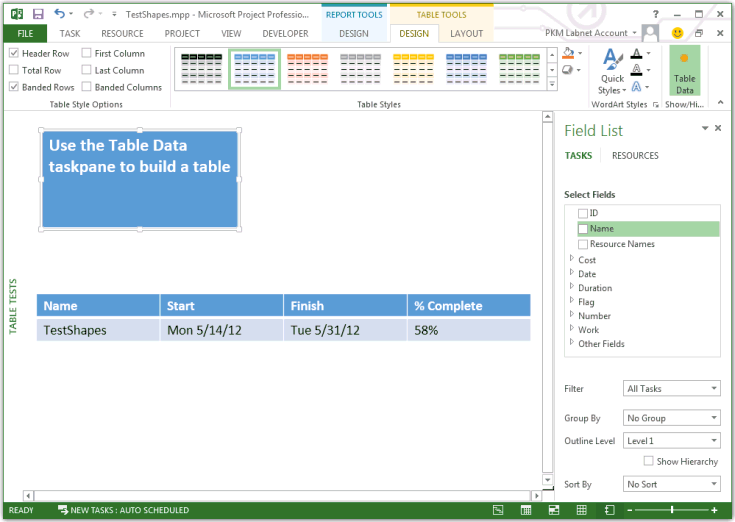This screenshot has height=522, width=735.
Task: Switch to Report view icon in status bar
Action: click(x=609, y=510)
